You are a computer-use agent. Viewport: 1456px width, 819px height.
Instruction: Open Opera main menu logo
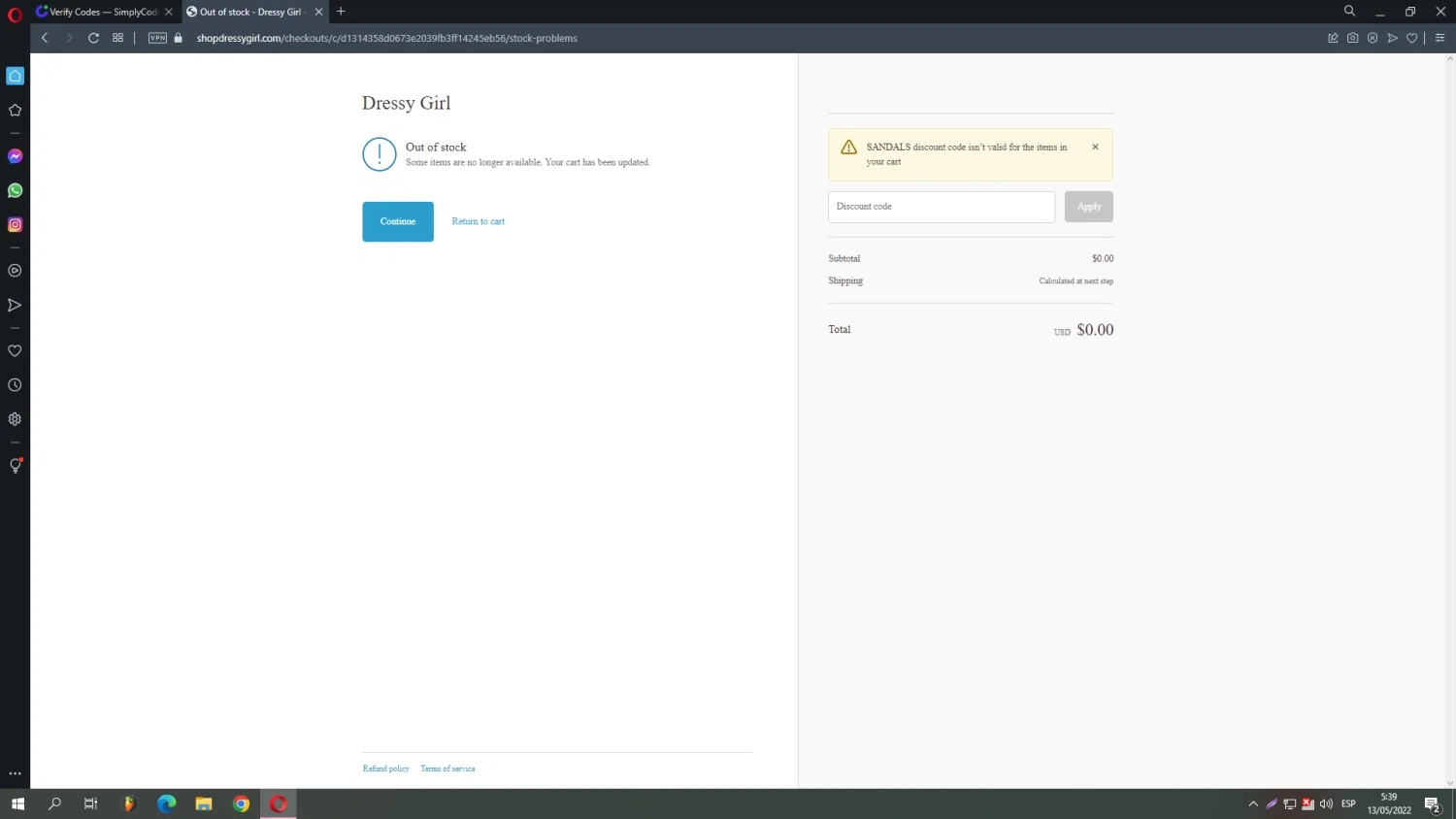[15, 14]
